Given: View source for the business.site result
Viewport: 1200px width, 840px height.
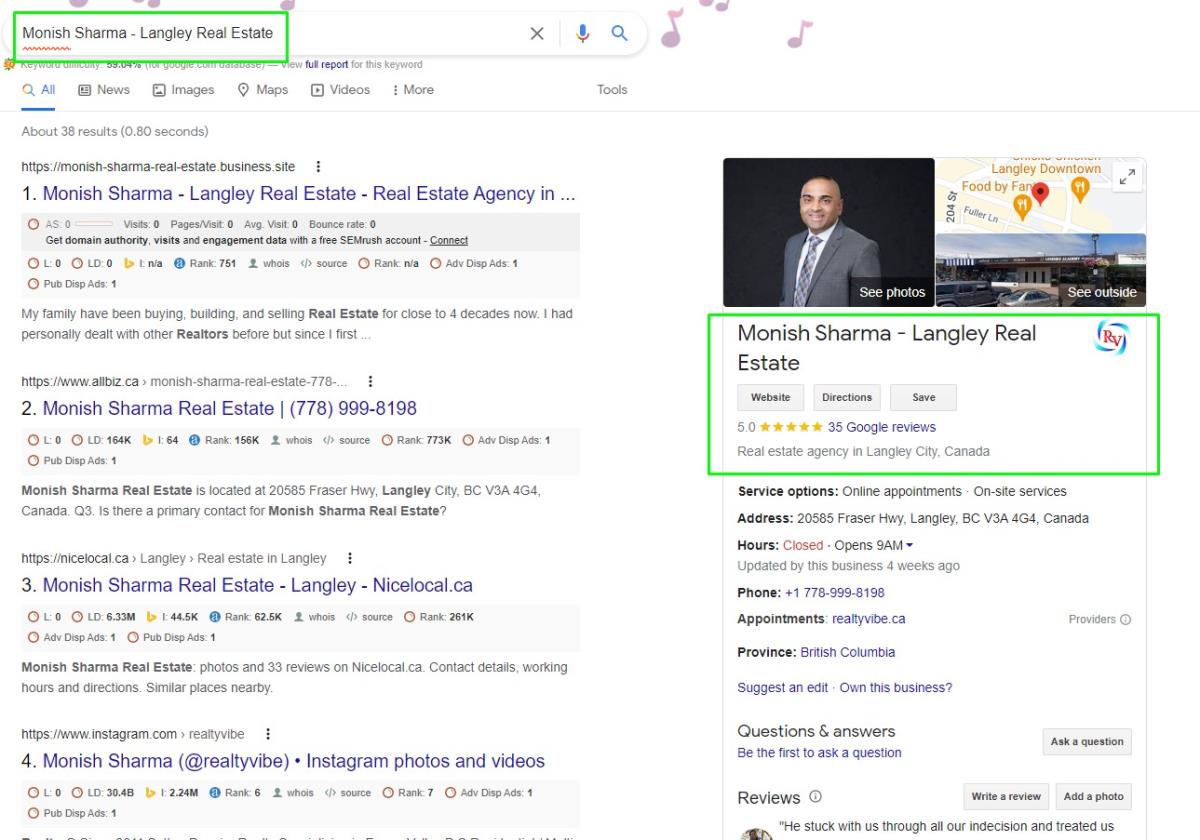Looking at the screenshot, I should click(x=324, y=264).
